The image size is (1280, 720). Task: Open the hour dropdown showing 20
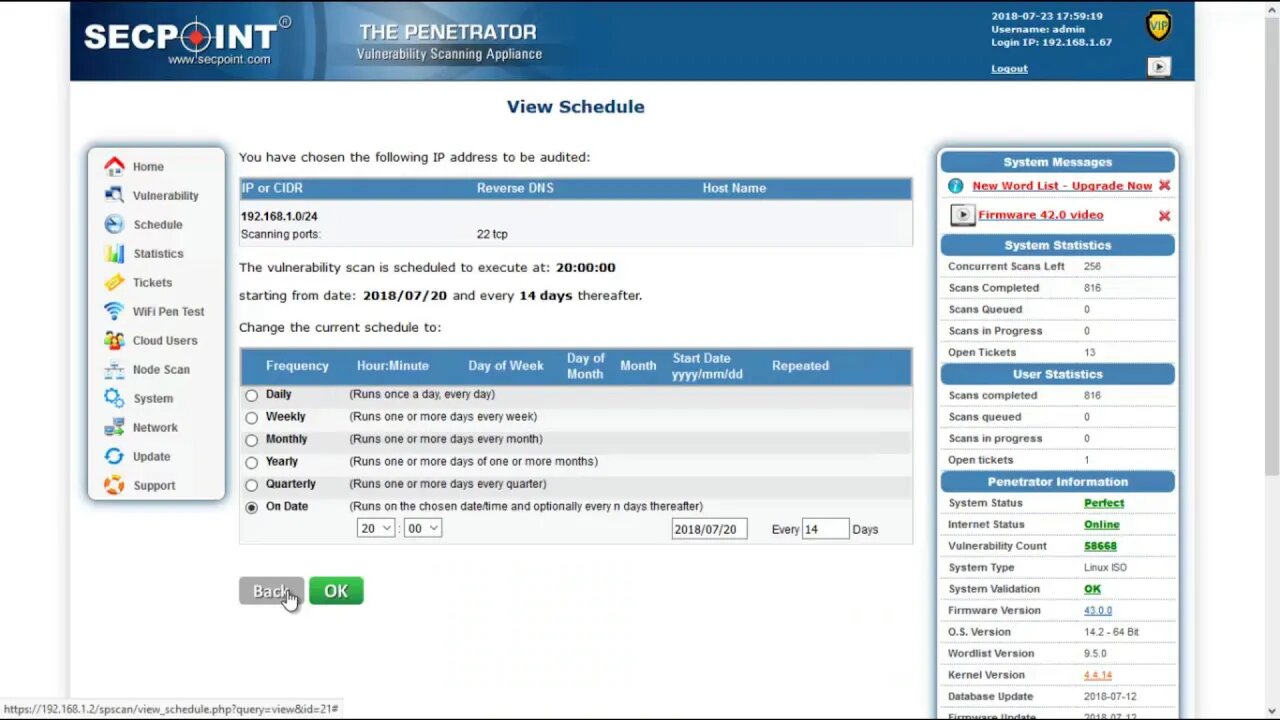(375, 528)
